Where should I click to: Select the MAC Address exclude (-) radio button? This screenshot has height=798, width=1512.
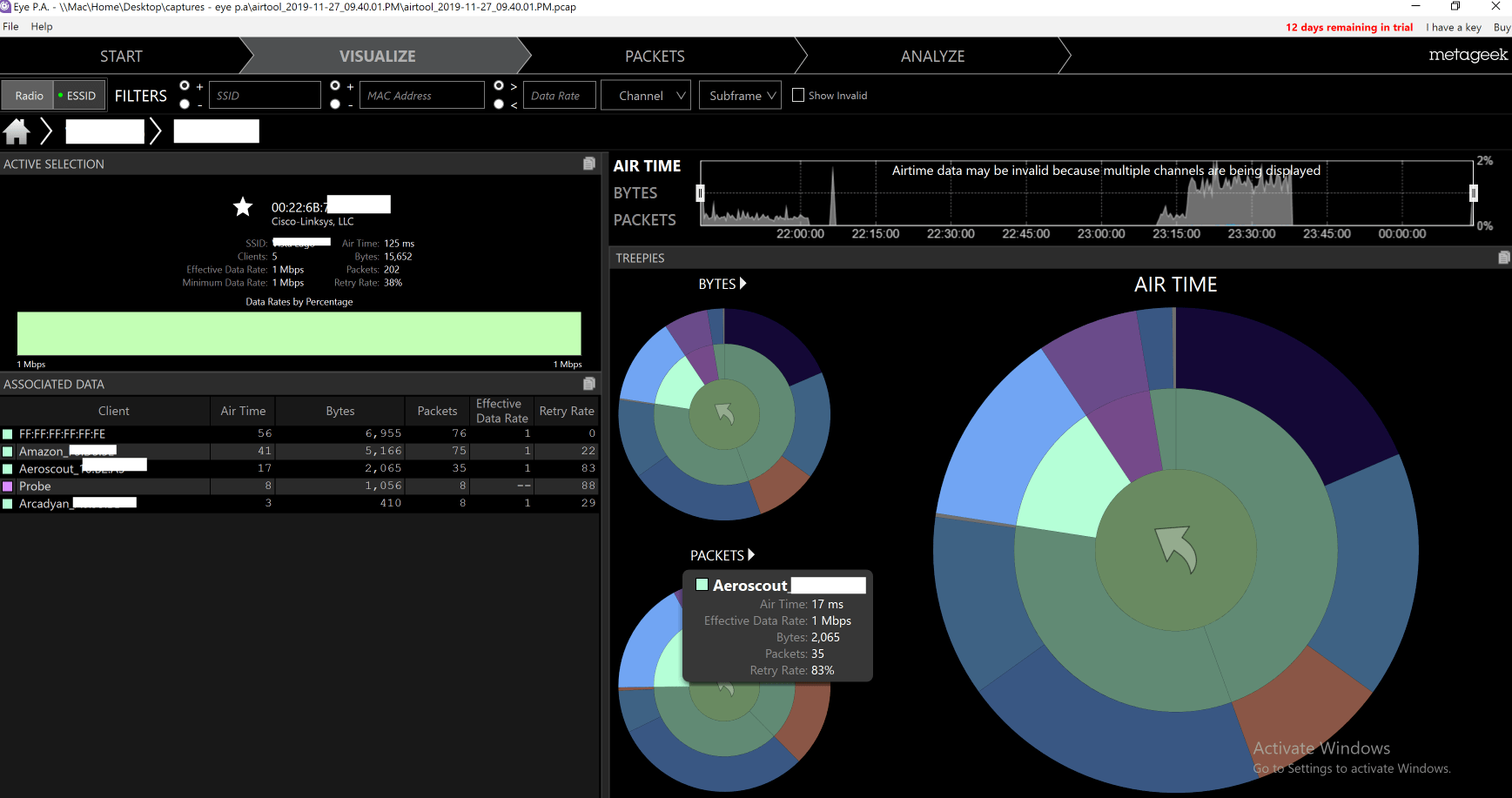(335, 104)
